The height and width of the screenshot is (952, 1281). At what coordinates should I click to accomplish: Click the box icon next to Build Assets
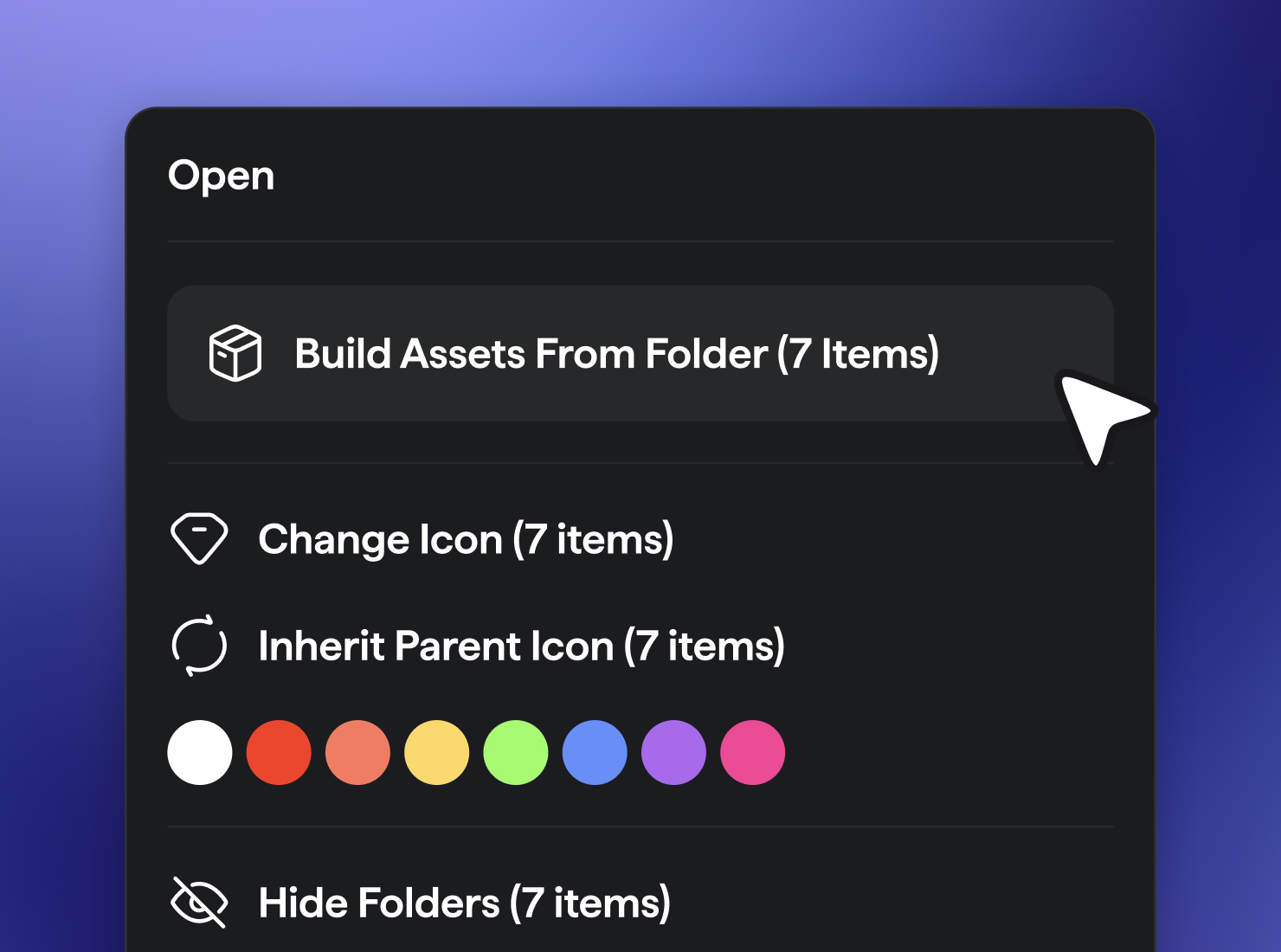pos(235,354)
